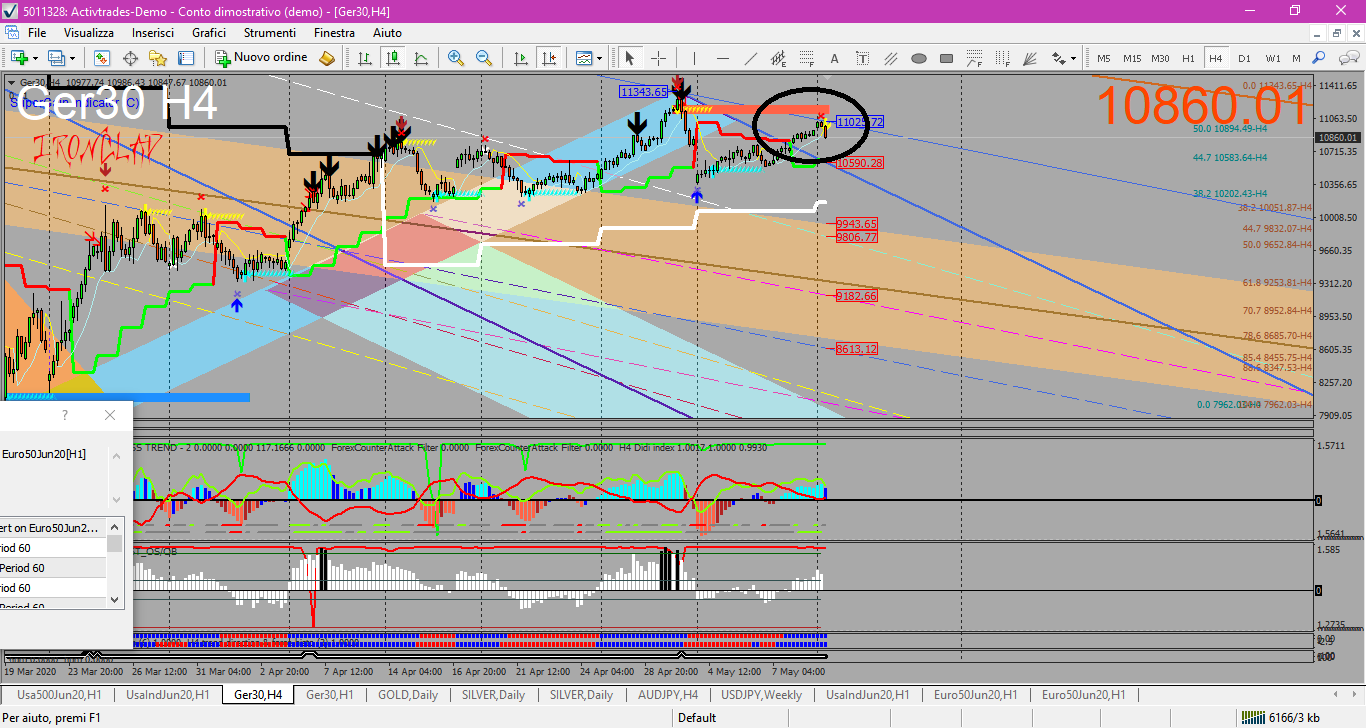Open the File menu

[x=37, y=33]
